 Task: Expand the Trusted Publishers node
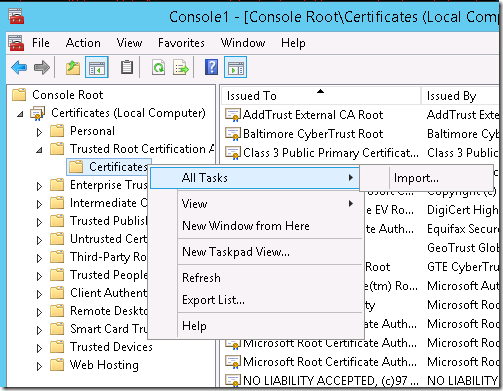click(x=39, y=222)
